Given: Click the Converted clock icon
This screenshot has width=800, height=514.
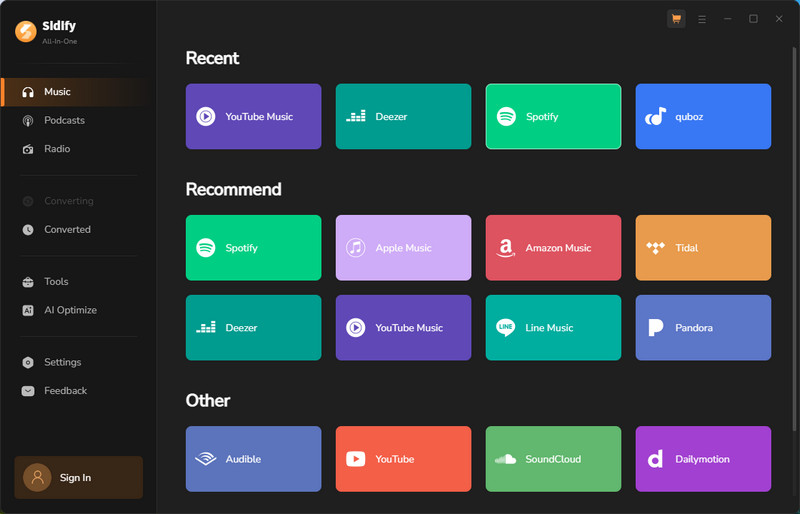Looking at the screenshot, I should (x=28, y=230).
